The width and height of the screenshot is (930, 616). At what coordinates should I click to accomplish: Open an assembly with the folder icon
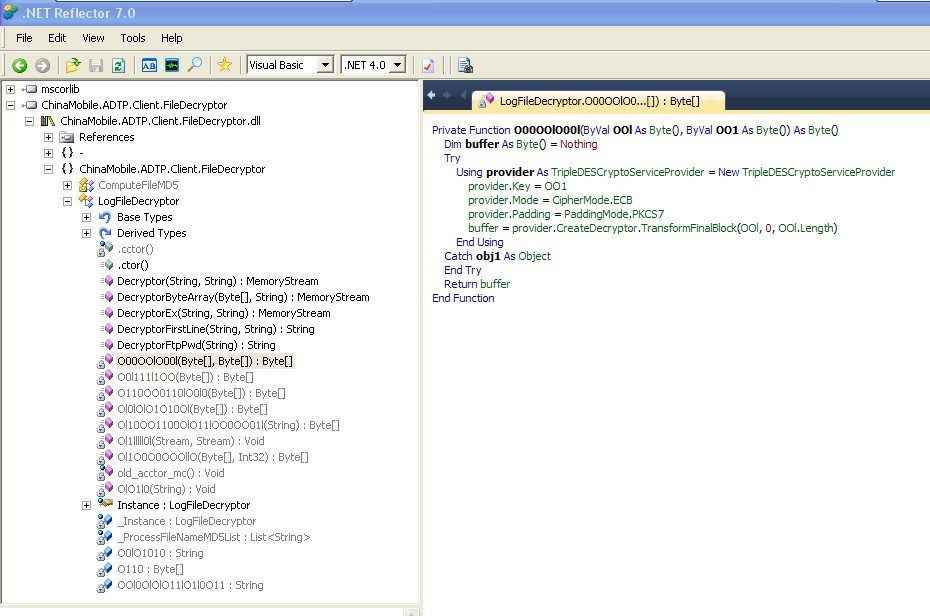[x=73, y=65]
